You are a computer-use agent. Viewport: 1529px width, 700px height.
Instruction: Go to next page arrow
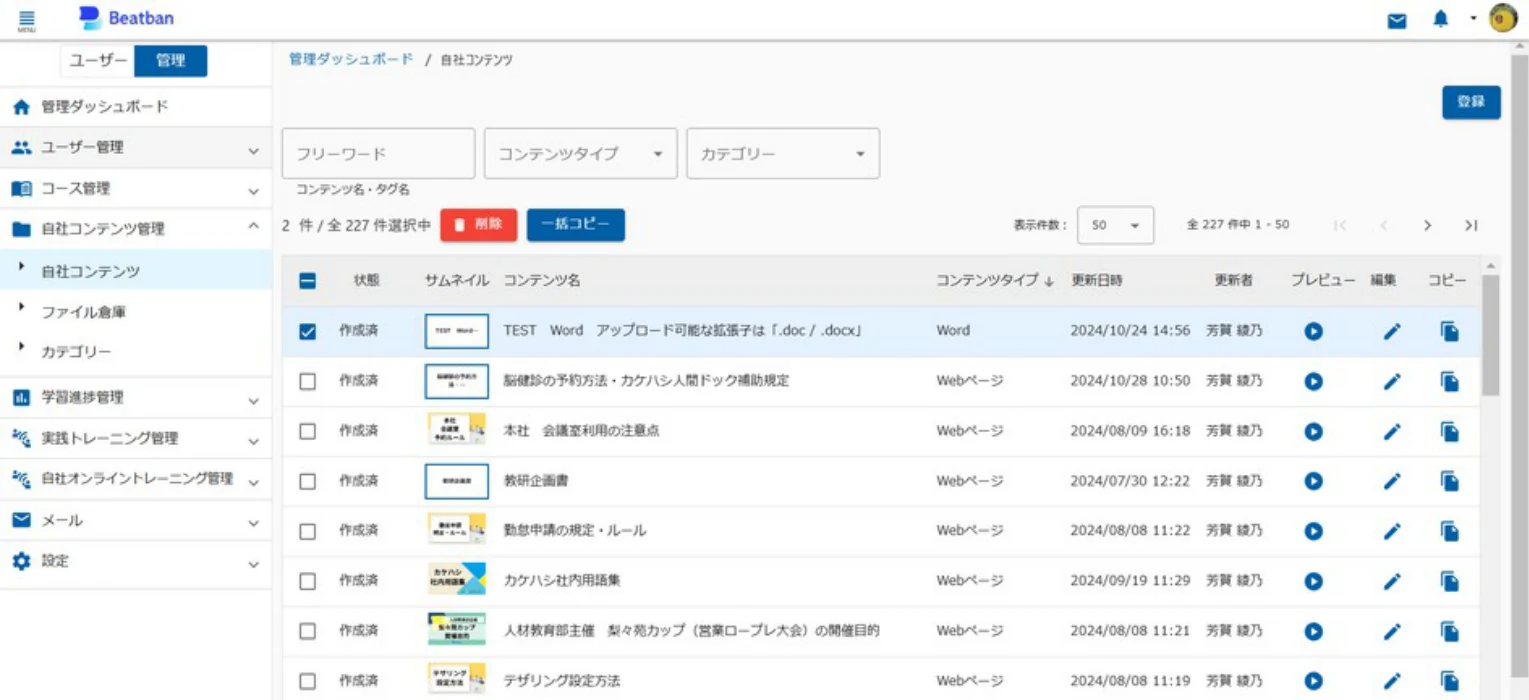click(1428, 225)
